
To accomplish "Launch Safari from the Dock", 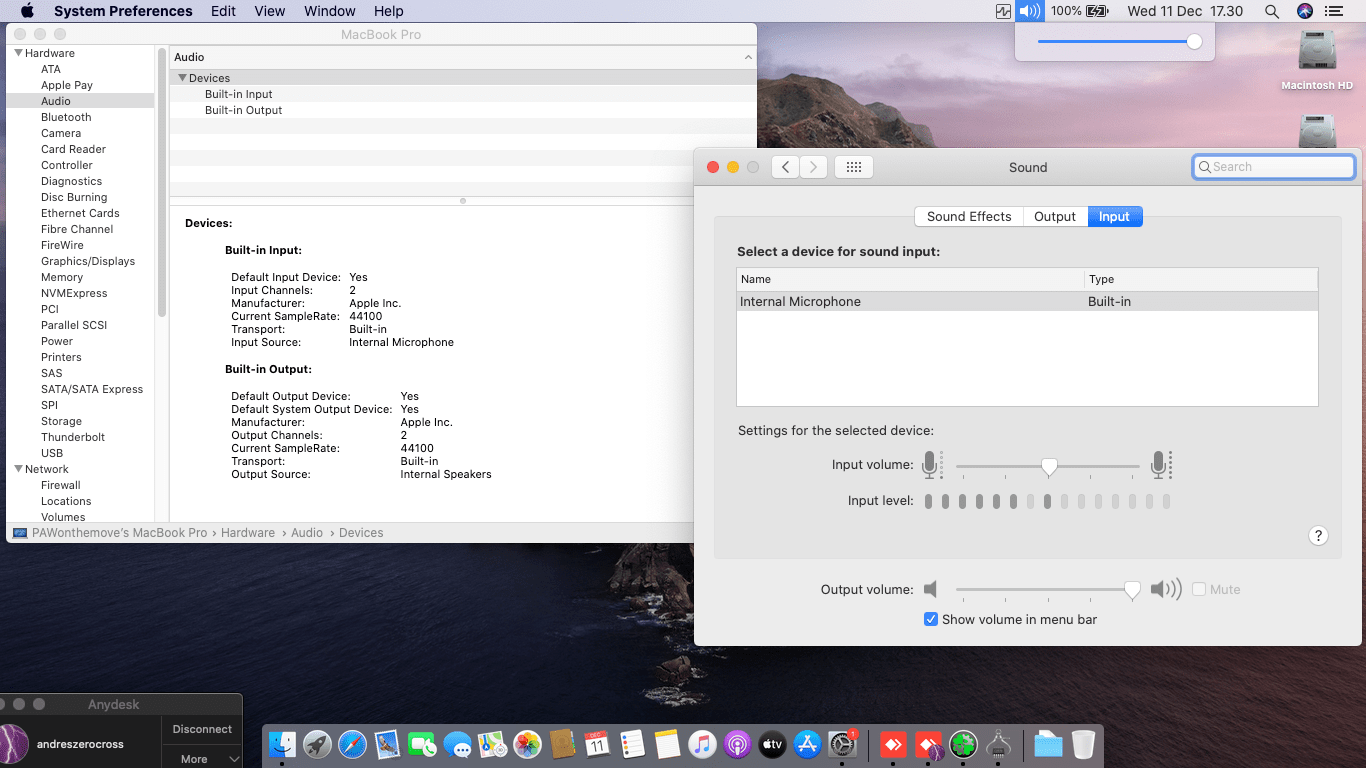I will click(352, 744).
